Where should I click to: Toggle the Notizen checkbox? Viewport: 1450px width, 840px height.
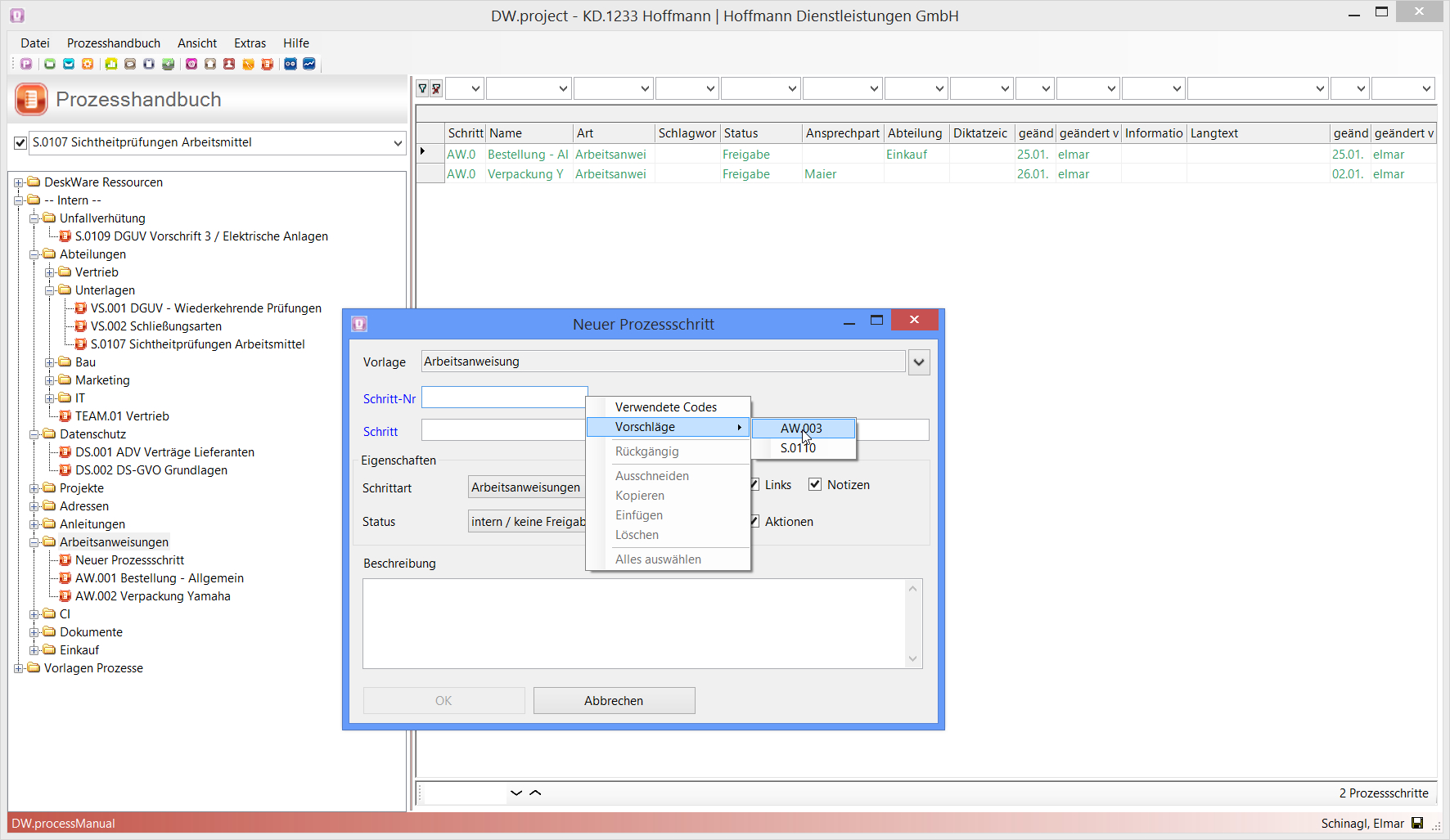(815, 484)
